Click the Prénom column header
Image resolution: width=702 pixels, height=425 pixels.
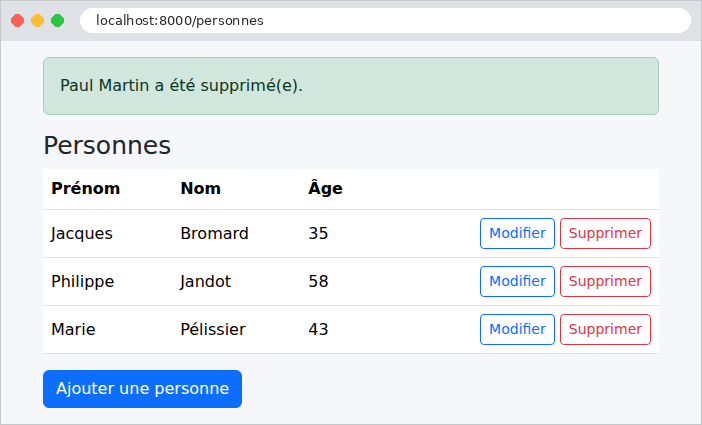(x=86, y=189)
